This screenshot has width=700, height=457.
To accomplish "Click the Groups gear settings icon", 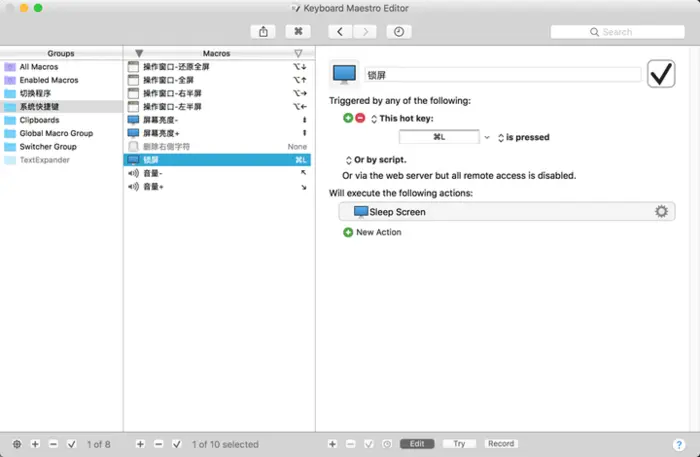I will [17, 444].
